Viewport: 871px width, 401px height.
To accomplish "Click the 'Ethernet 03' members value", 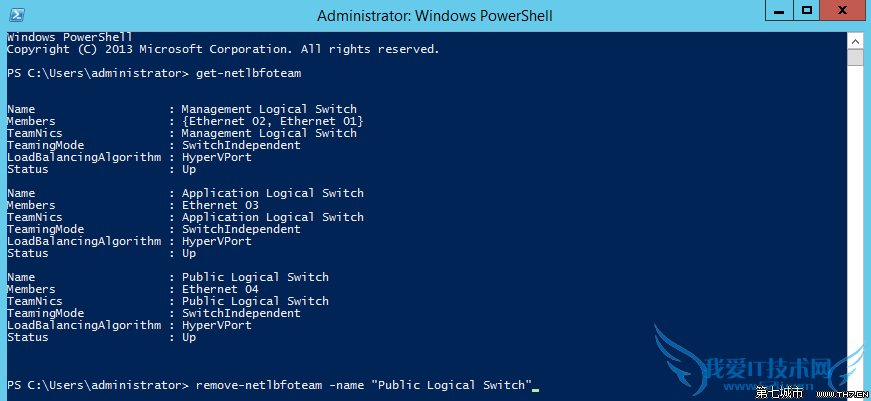I will (220, 205).
